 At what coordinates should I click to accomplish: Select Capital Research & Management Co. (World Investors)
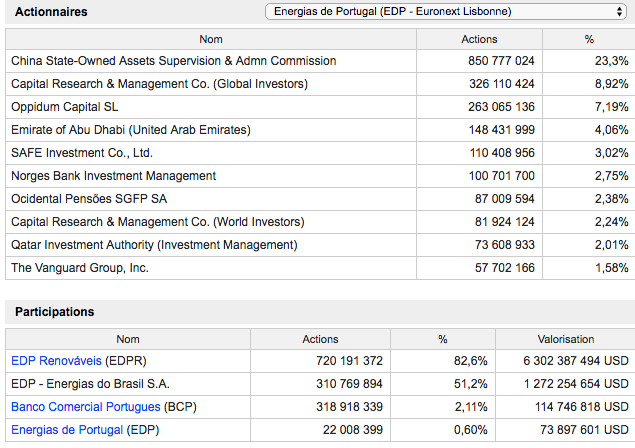(x=158, y=222)
